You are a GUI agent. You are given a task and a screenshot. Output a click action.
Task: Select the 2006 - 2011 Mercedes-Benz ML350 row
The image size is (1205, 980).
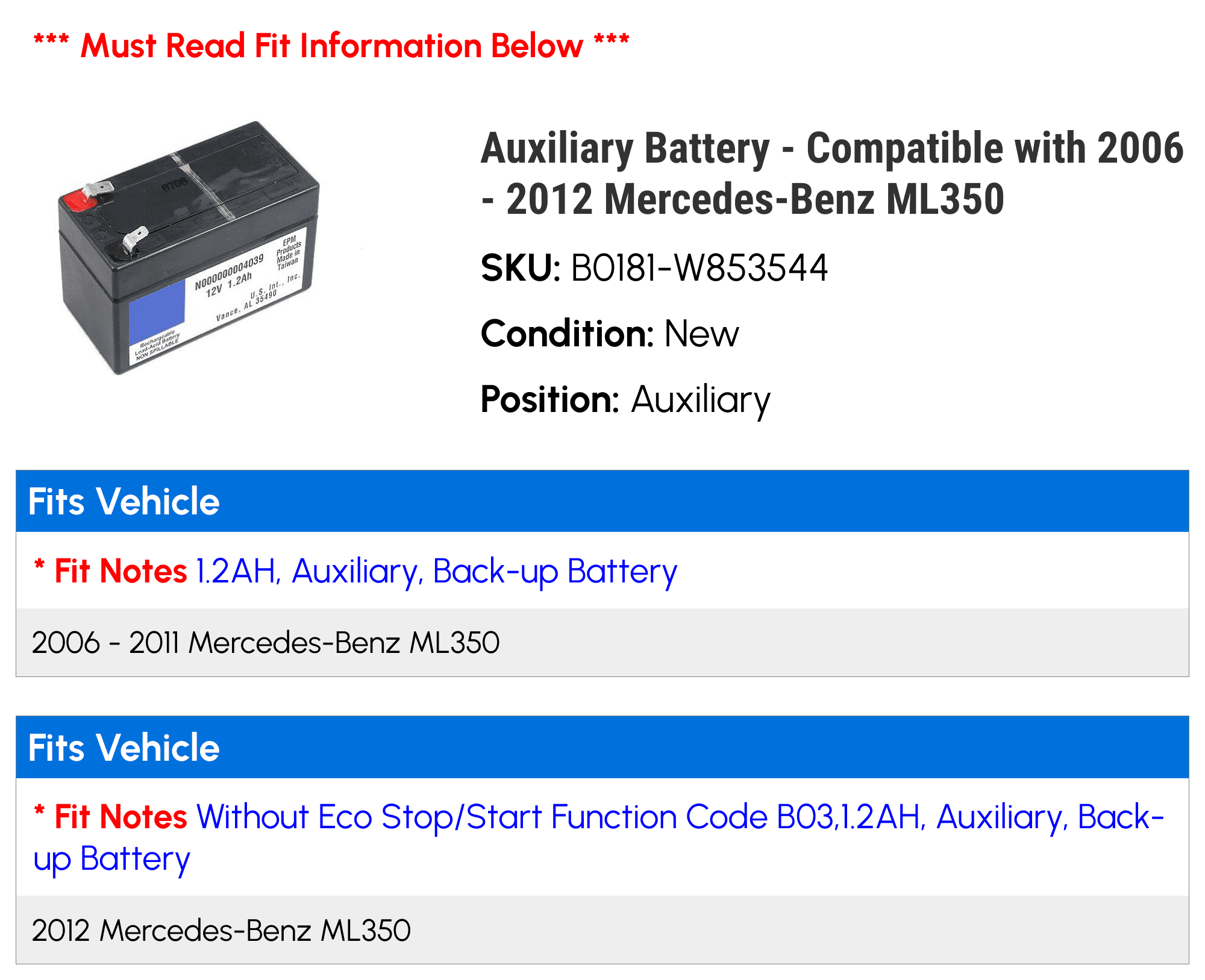(602, 642)
